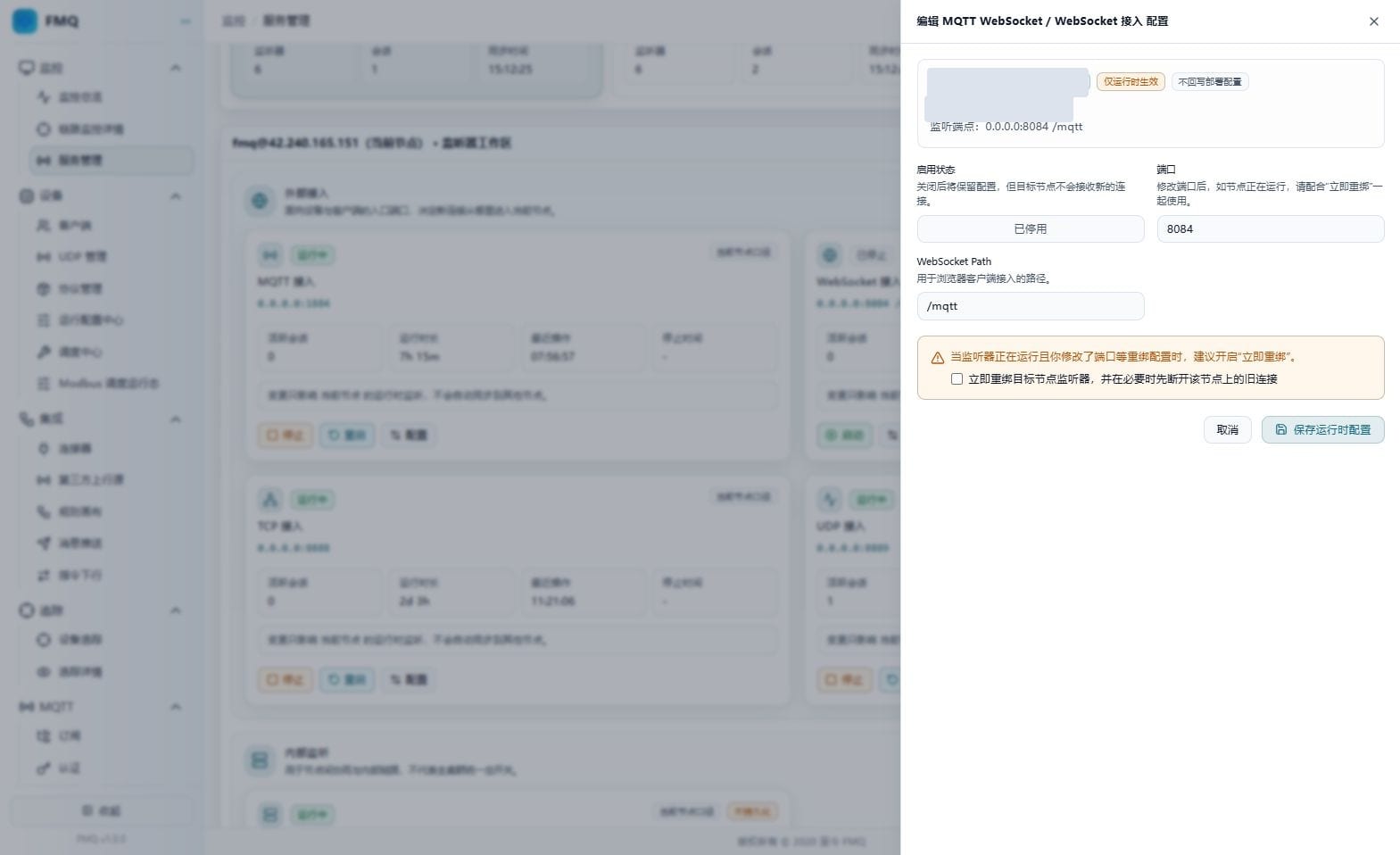Image resolution: width=1400 pixels, height=855 pixels.
Task: Click the FMQ logo in the sidebar
Action: point(25,21)
